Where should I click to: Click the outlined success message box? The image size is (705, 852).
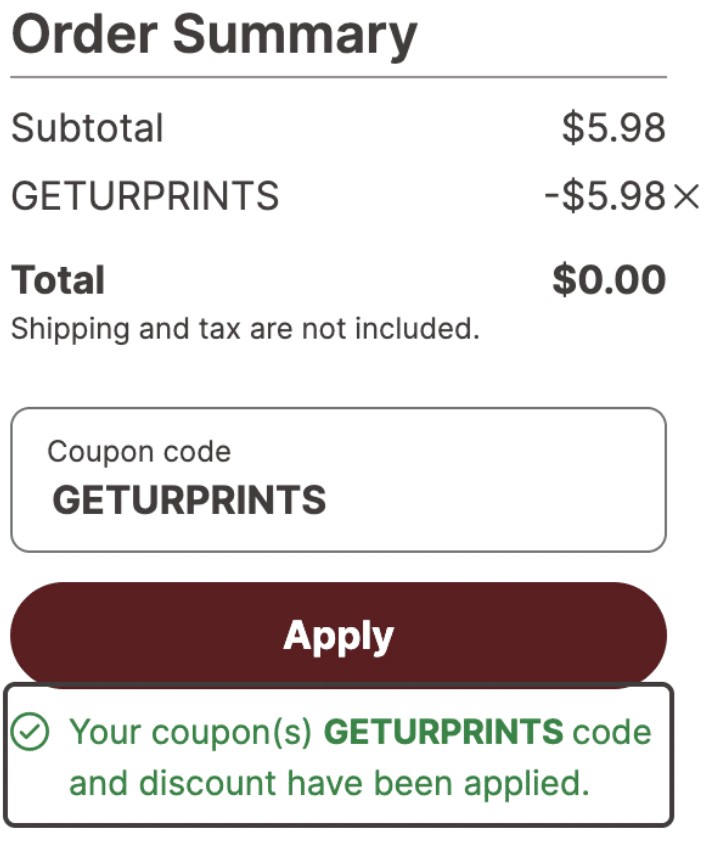point(339,750)
